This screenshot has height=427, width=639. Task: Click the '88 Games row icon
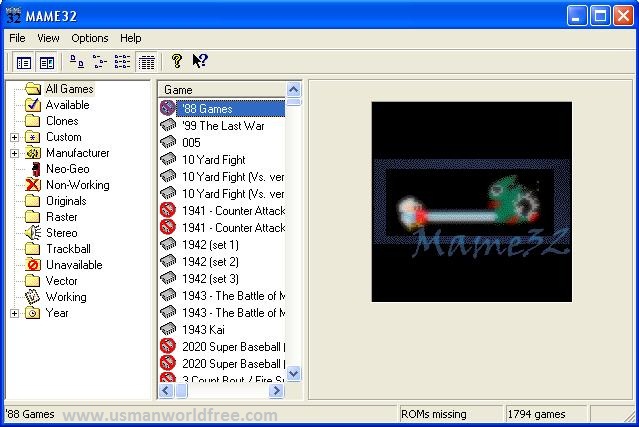pyautogui.click(x=167, y=108)
